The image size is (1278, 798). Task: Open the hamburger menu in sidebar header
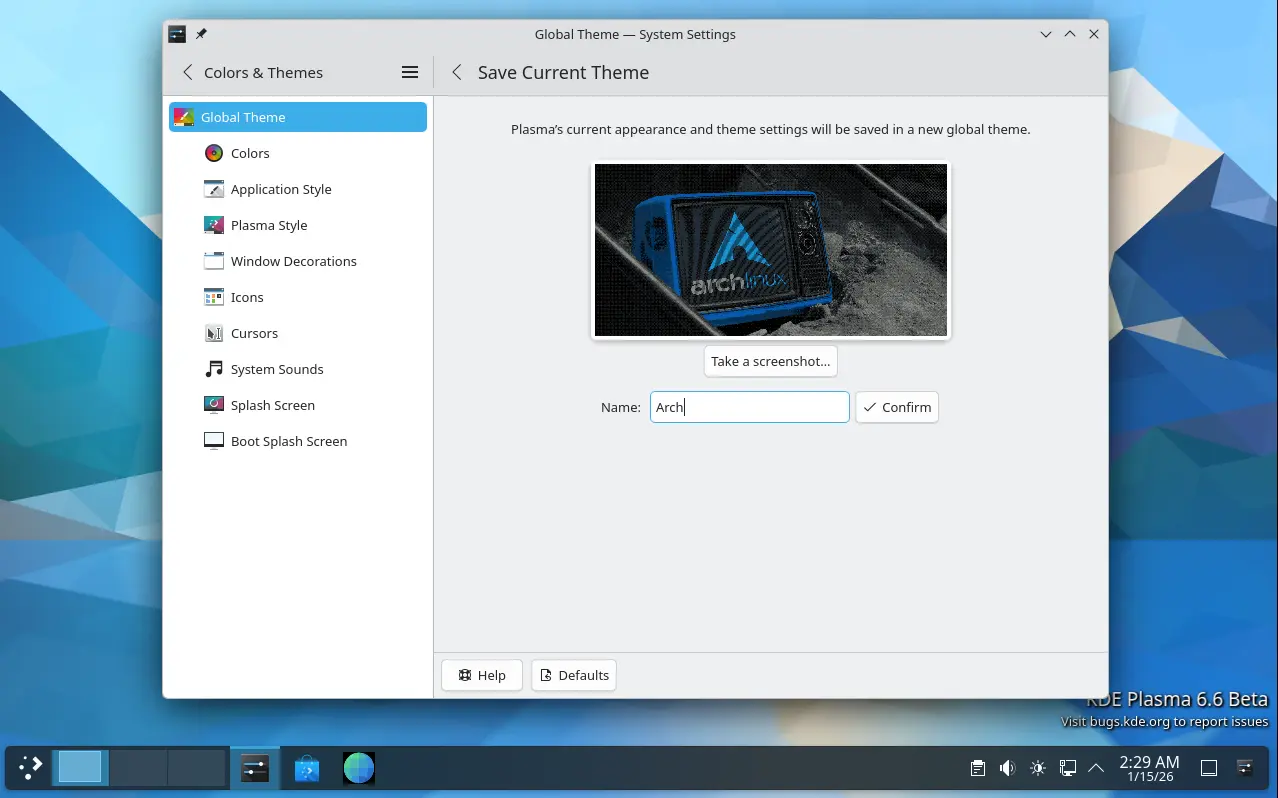409,72
